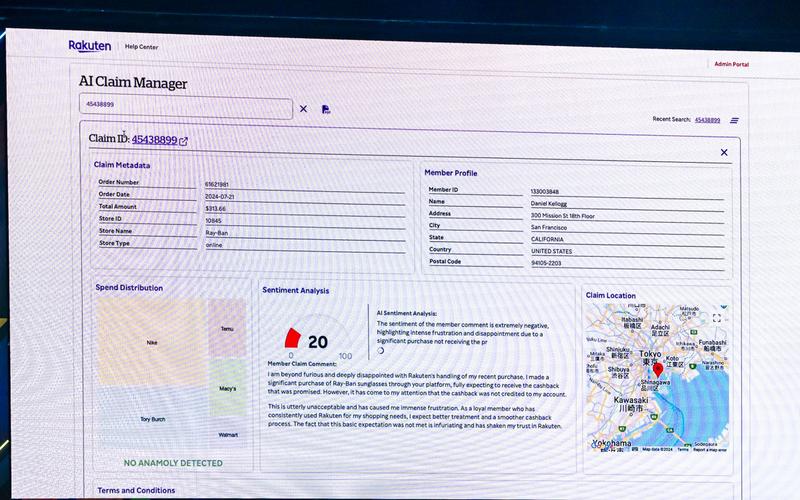Click the Terms and Conditions heading
Screen dimensions: 800x500
pyautogui.click(x=136, y=490)
